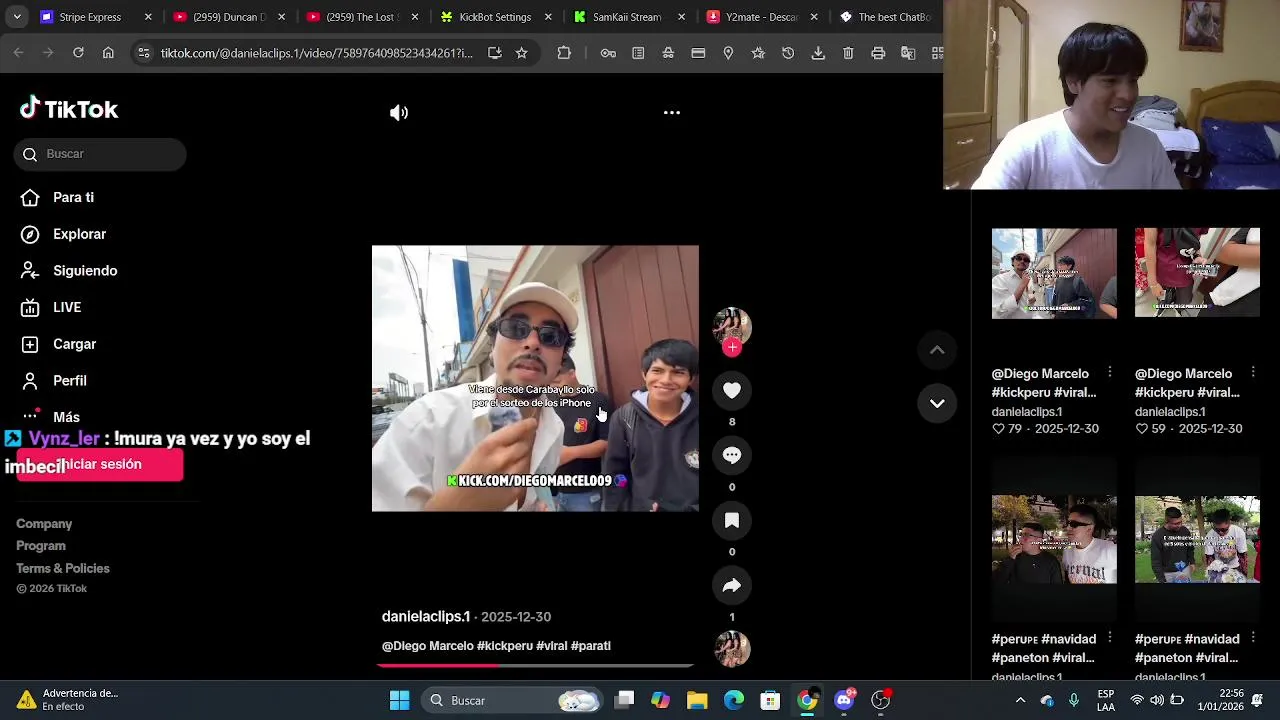Switch to Stripe Express tab

click(97, 17)
